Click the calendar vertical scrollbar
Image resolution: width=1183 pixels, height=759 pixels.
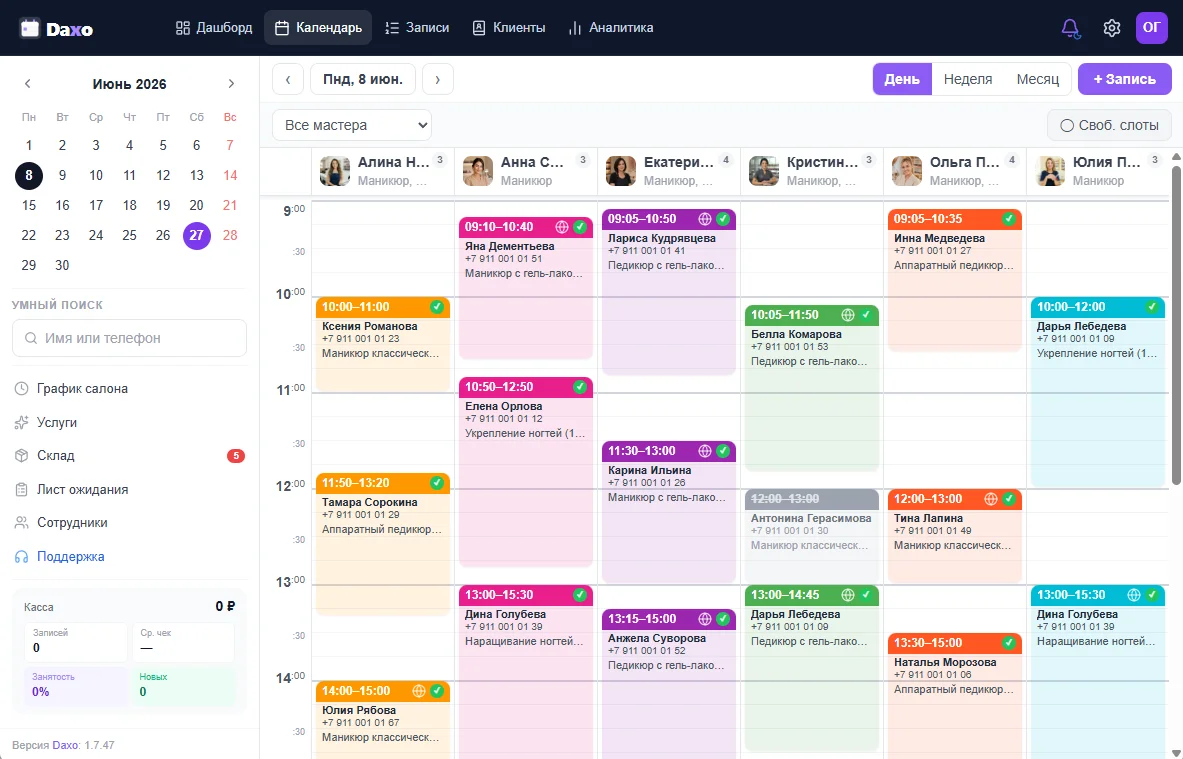click(x=1175, y=324)
